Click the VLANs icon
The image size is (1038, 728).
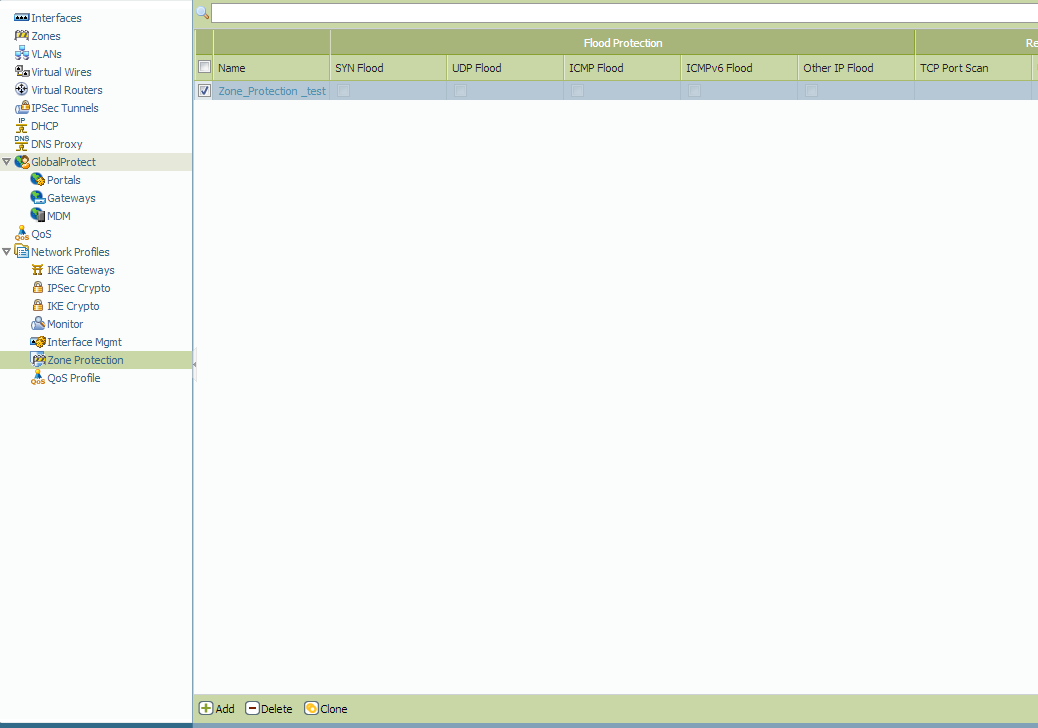(x=22, y=54)
